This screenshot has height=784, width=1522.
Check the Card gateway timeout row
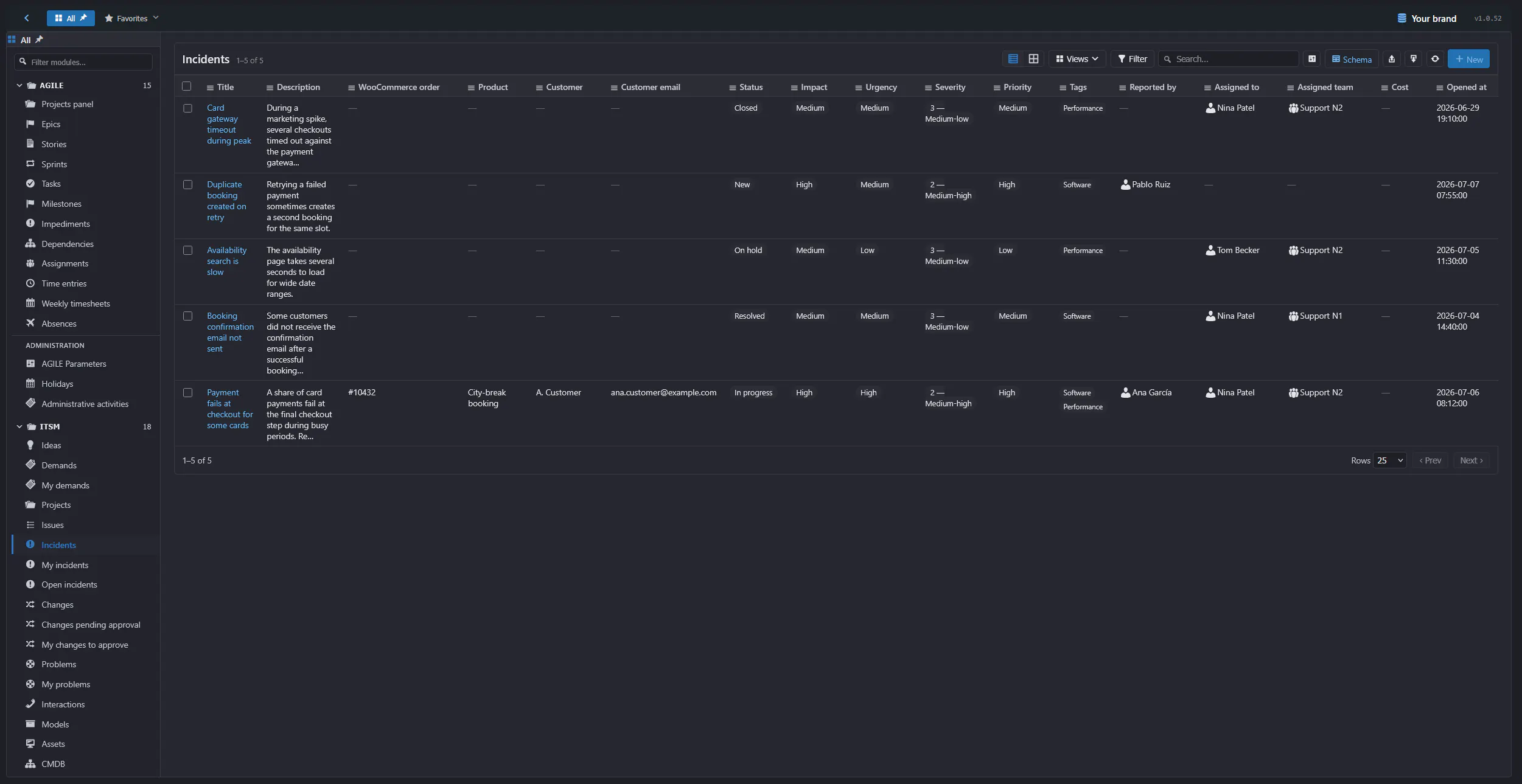(x=187, y=108)
